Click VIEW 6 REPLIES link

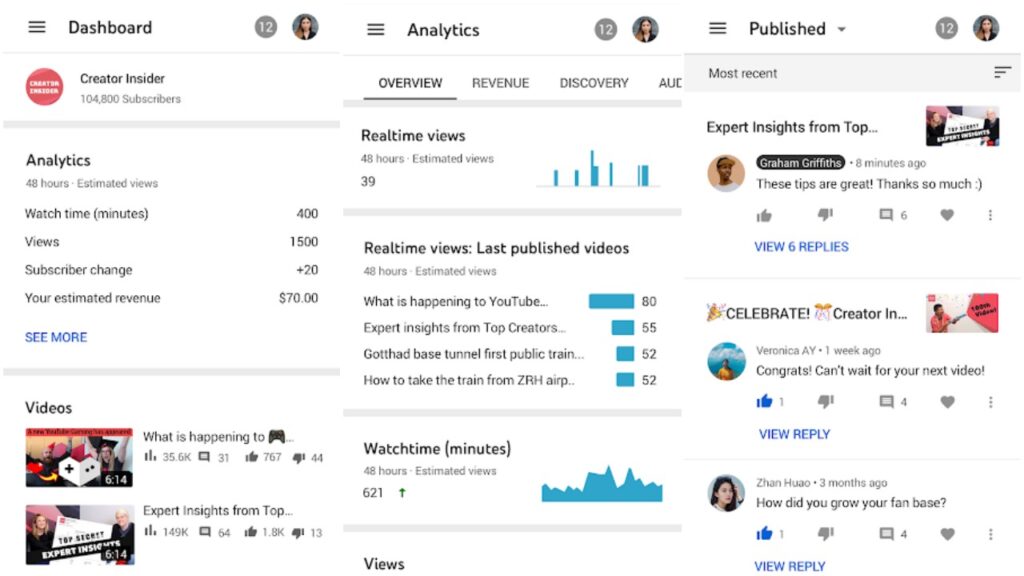coord(801,246)
